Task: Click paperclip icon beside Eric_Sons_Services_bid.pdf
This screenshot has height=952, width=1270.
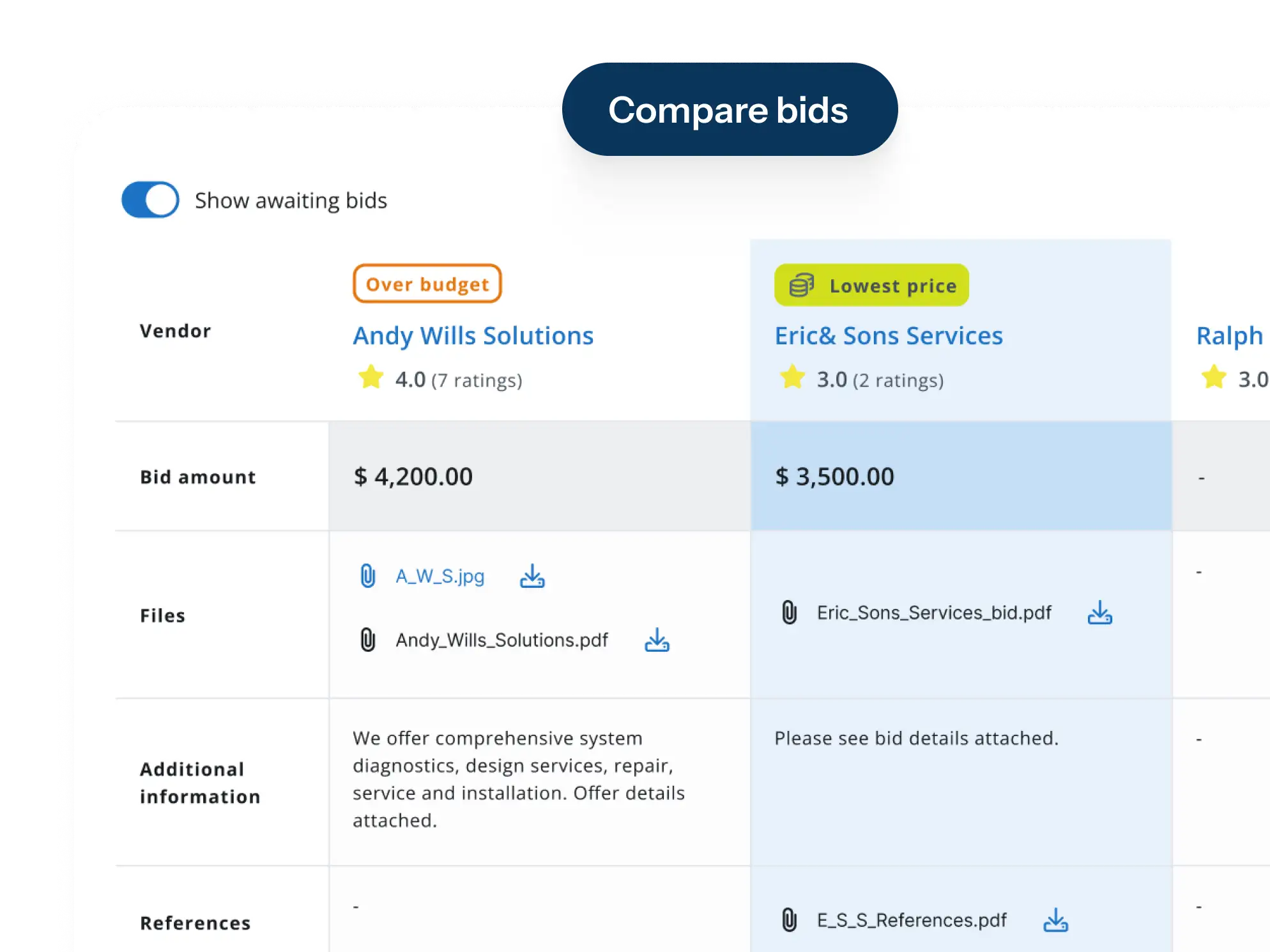Action: pos(789,613)
